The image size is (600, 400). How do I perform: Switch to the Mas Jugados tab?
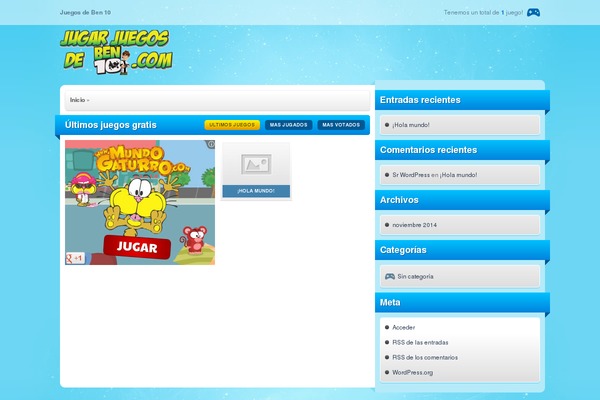(289, 125)
